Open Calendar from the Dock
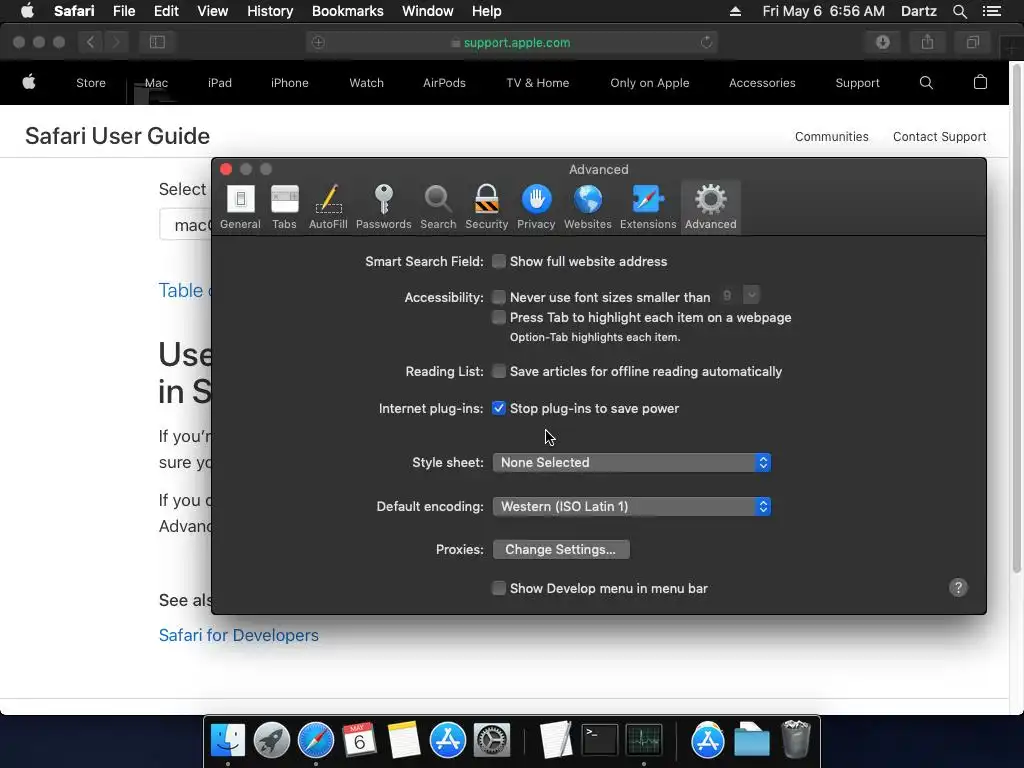 pos(359,740)
